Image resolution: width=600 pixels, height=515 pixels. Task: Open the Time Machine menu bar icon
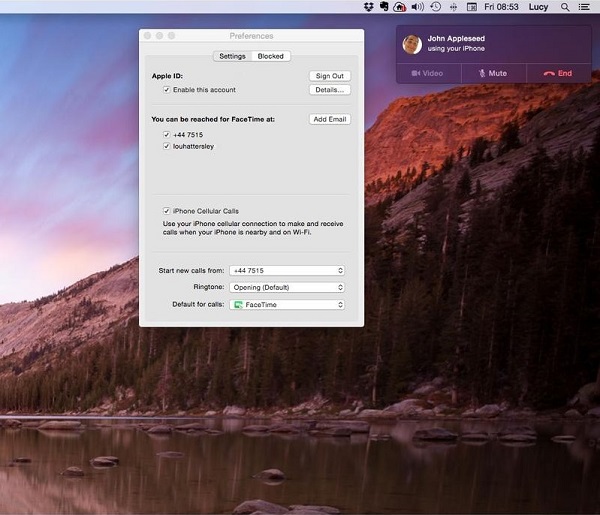(435, 7)
